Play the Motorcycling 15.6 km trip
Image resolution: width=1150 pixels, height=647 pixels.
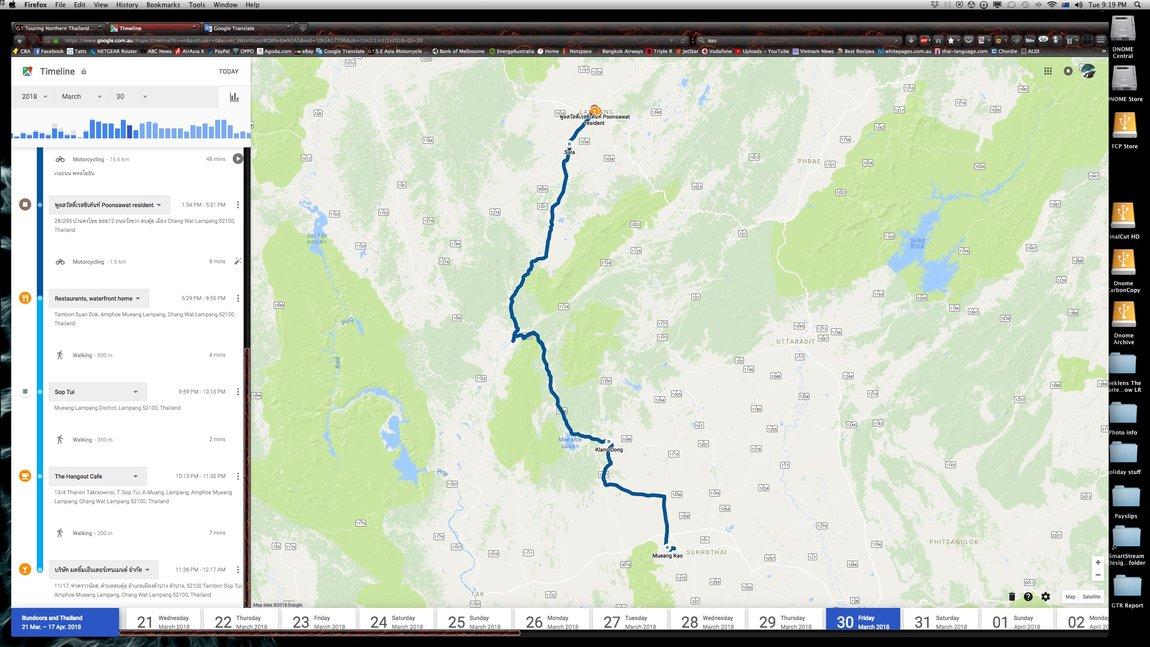238,158
